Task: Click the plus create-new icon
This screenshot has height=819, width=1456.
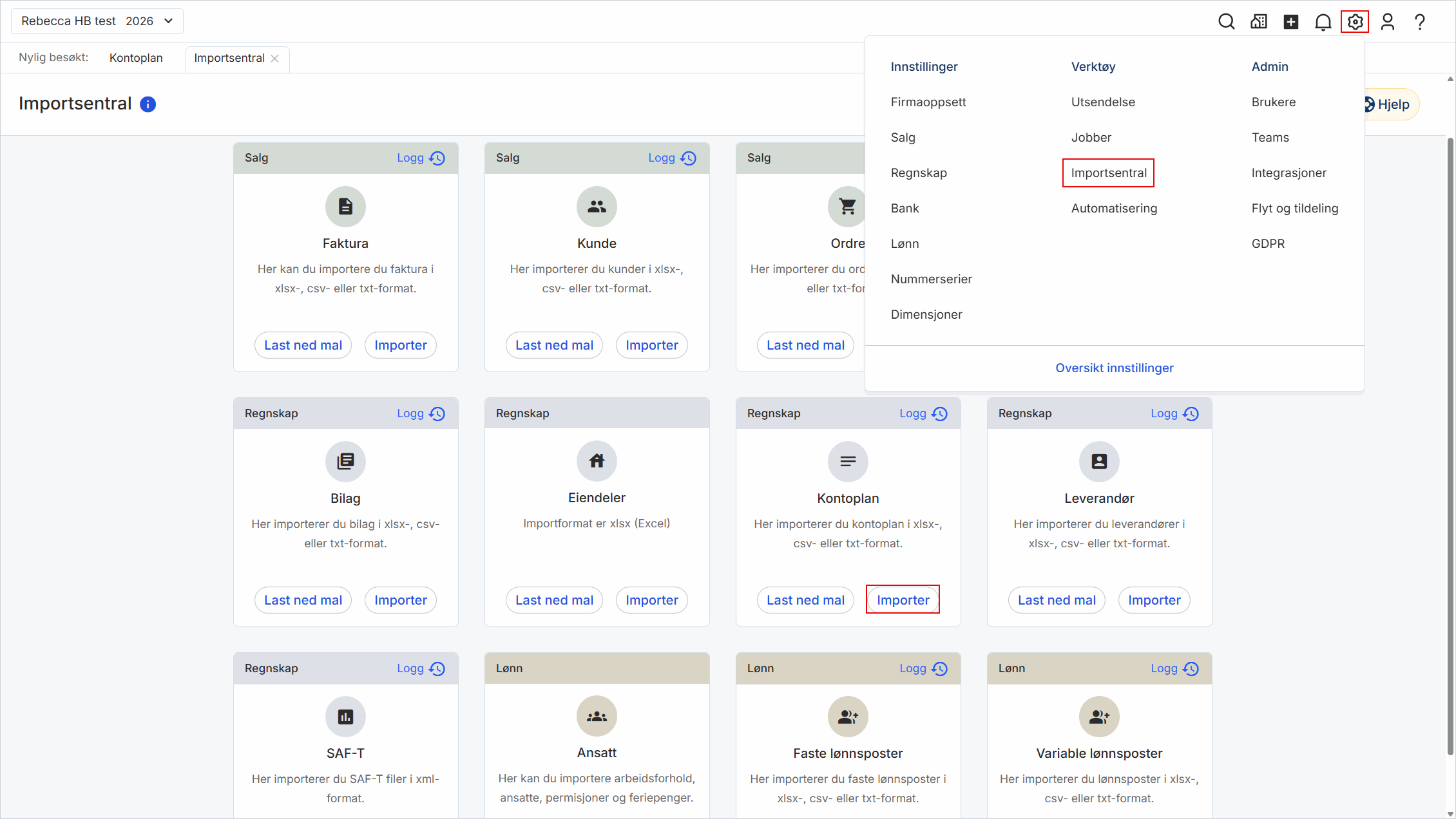Action: coord(1290,22)
